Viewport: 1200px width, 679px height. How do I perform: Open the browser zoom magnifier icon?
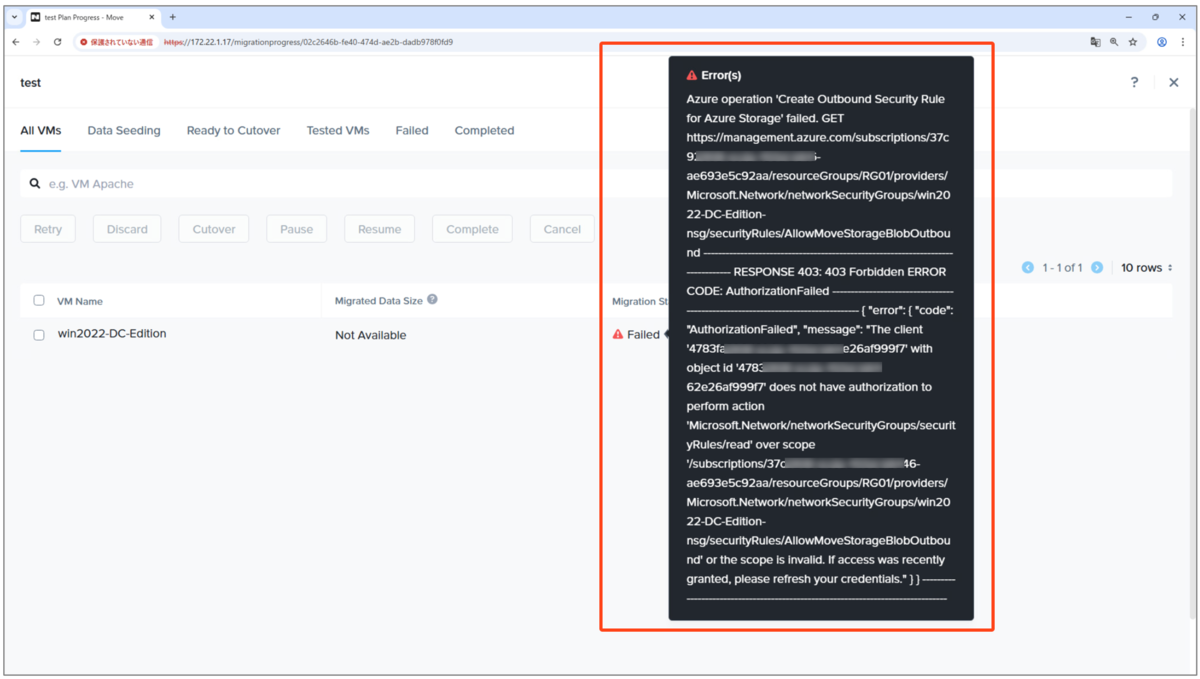tap(1114, 42)
